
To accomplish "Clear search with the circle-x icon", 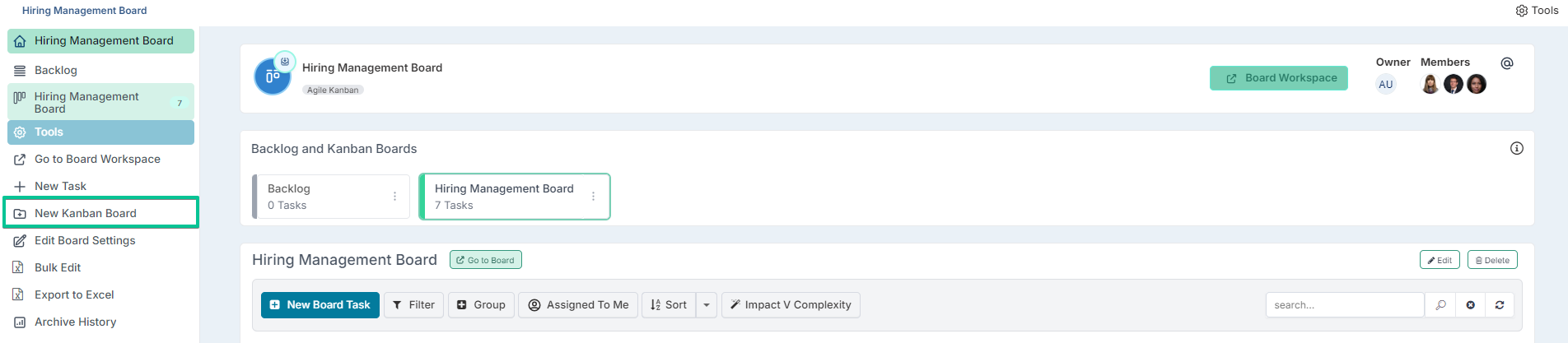I will [1470, 304].
